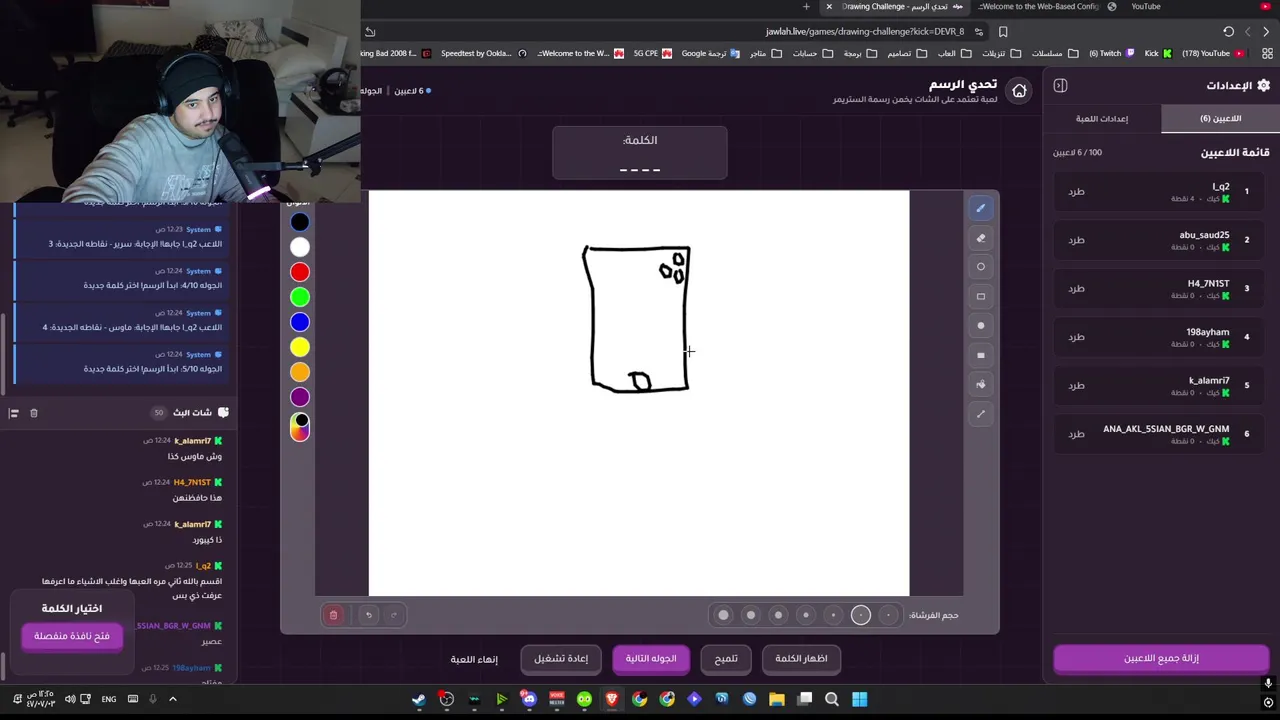This screenshot has width=1280, height=720.
Task: Choose the fourth brush size dot
Action: 806,615
